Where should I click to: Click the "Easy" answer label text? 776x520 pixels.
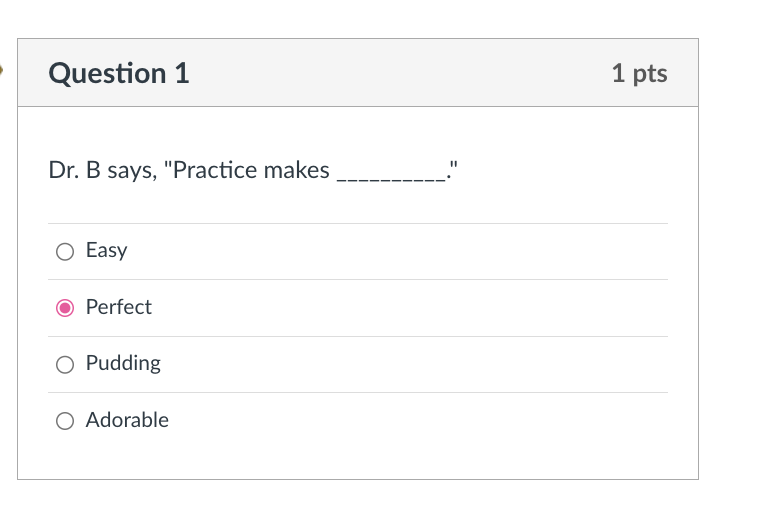point(106,250)
